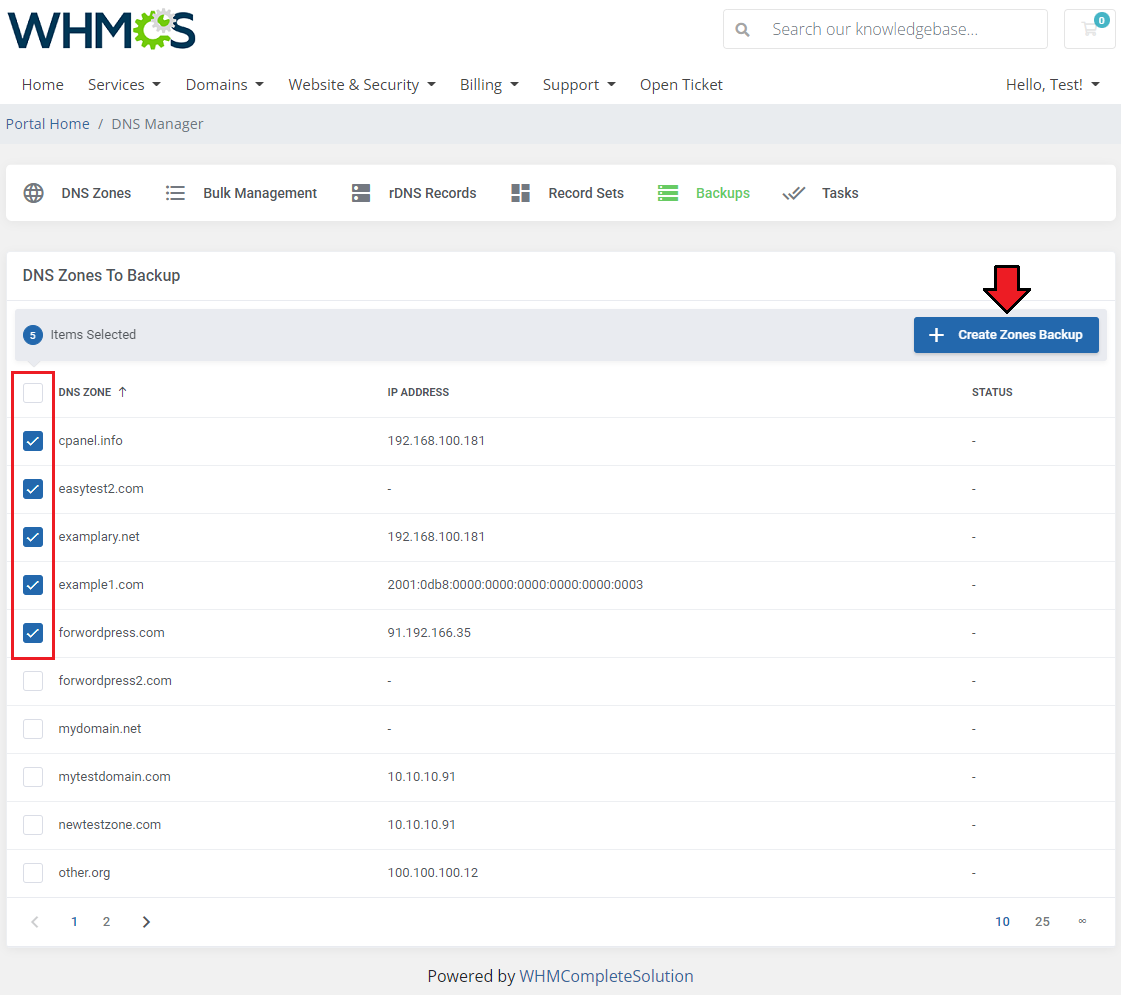Expand the Support dropdown menu
The image size is (1121, 995).
pyautogui.click(x=579, y=84)
